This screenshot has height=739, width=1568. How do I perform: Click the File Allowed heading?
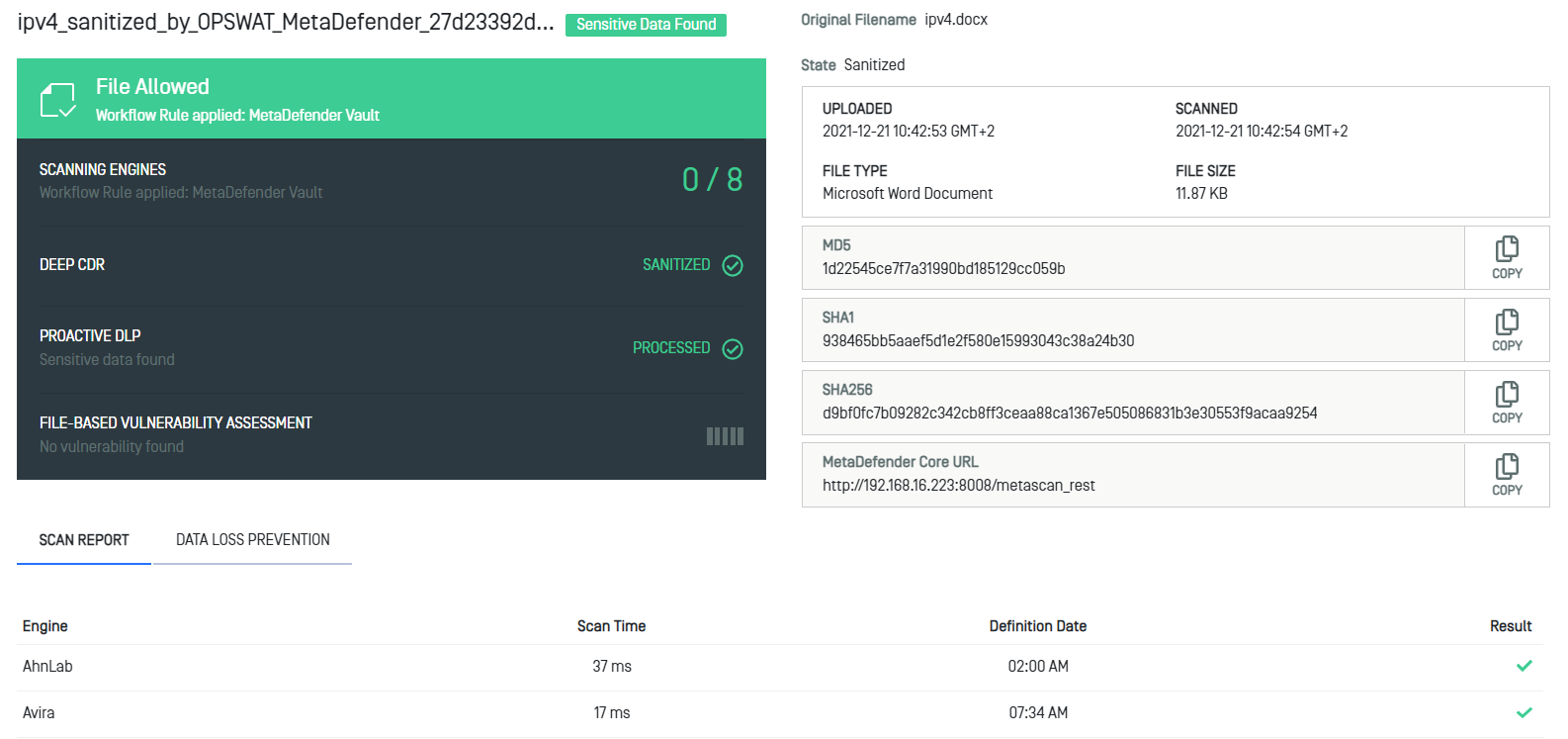coord(152,87)
